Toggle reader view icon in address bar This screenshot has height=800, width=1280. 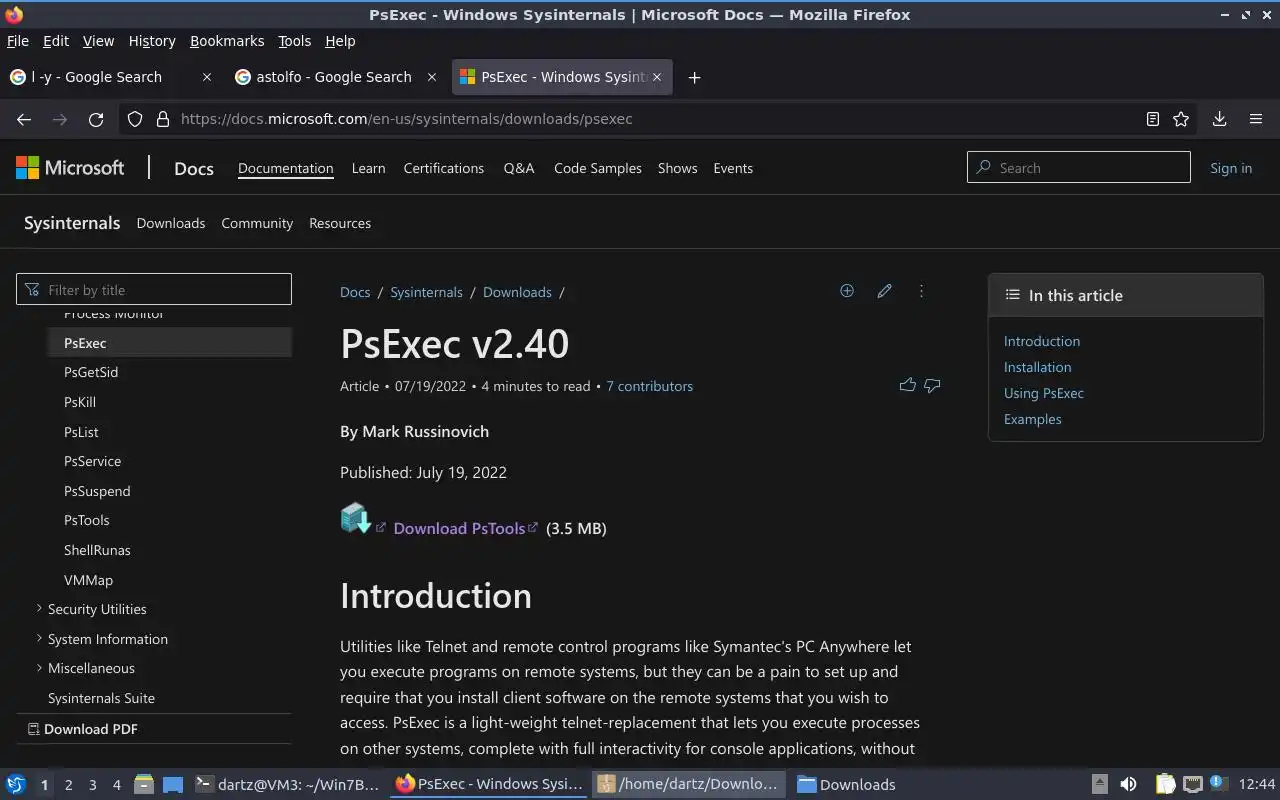pos(1152,119)
